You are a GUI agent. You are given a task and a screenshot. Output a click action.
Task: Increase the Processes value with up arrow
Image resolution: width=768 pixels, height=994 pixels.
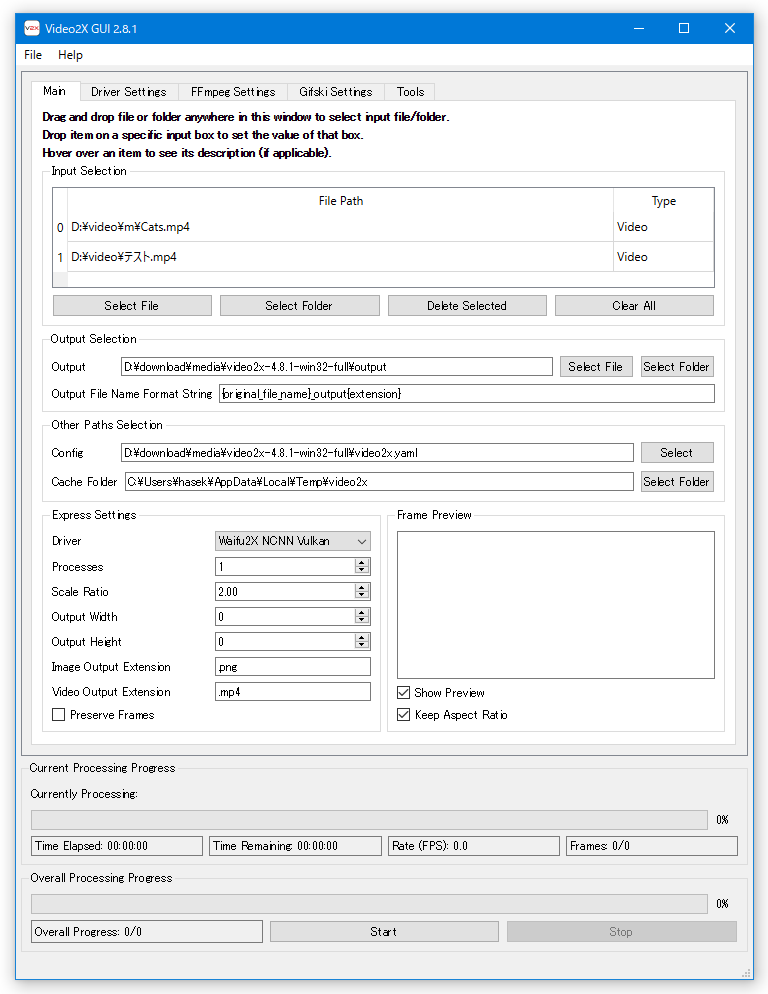[x=361, y=562]
